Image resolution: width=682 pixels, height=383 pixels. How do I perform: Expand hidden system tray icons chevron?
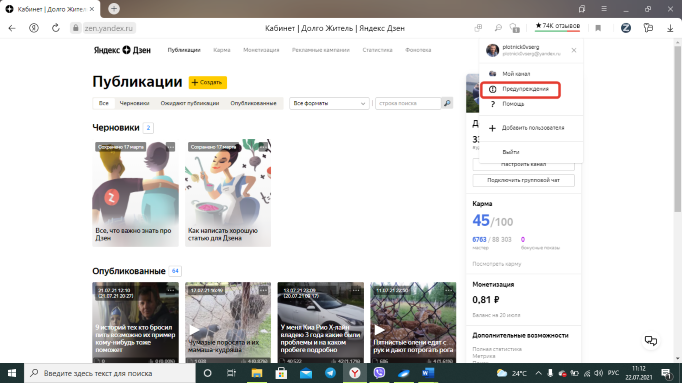[x=538, y=373]
